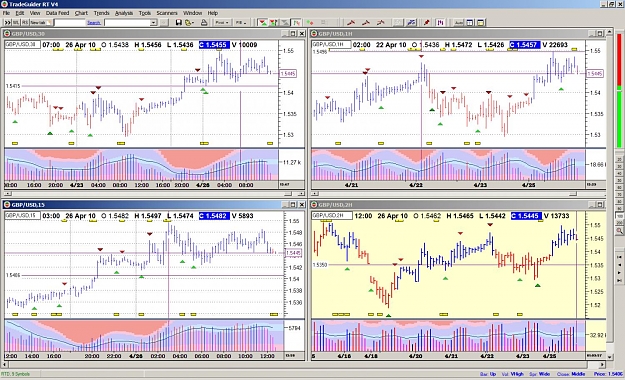The width and height of the screenshot is (625, 380).
Task: Click the 'Close: Middle' status bar entry
Action: (x=571, y=374)
